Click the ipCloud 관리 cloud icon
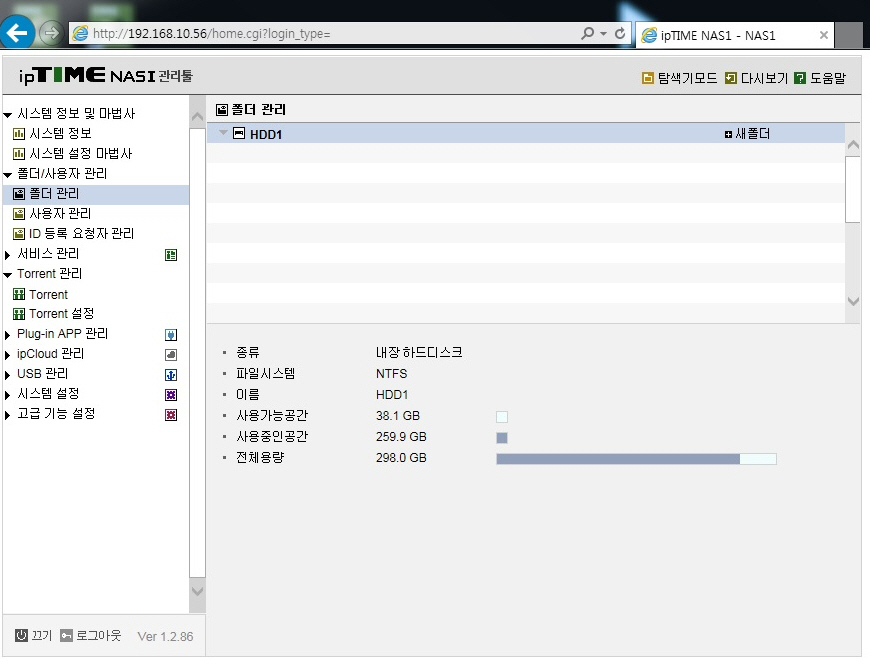 171,355
